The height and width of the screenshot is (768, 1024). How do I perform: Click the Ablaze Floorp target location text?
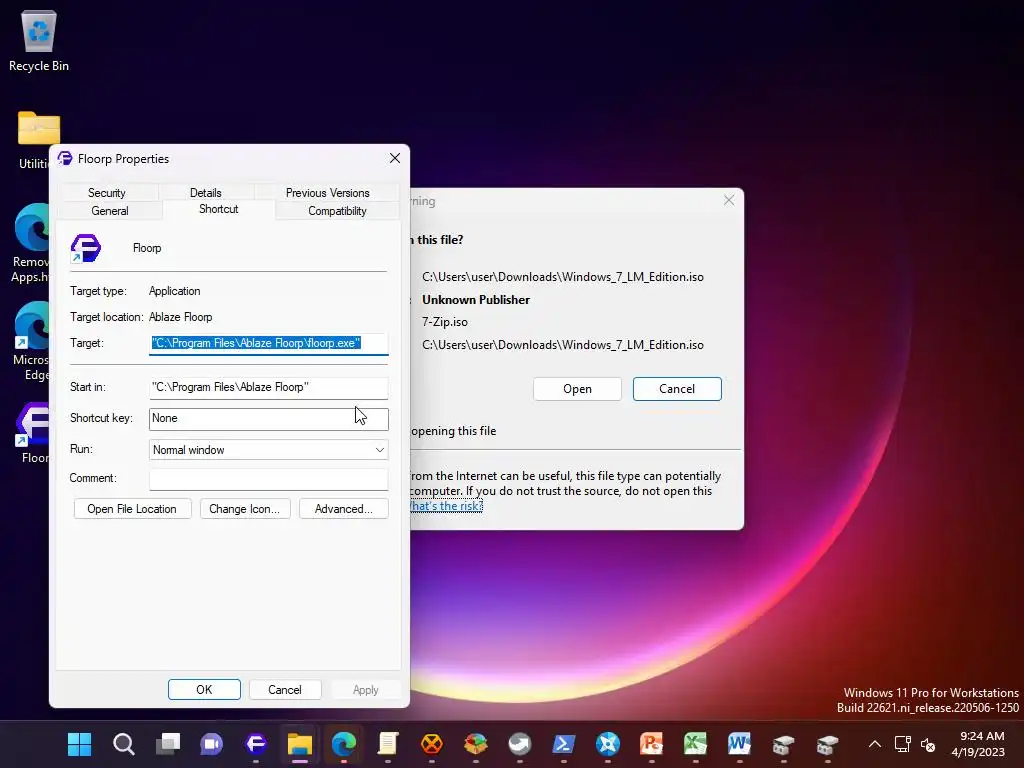coord(181,317)
